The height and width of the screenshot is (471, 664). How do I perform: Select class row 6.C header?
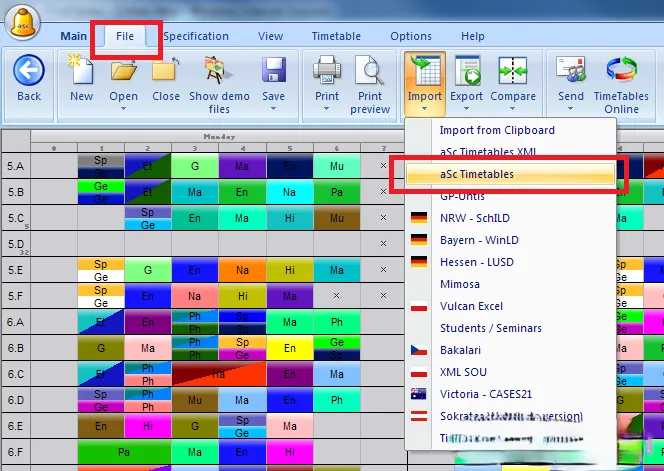(16, 374)
